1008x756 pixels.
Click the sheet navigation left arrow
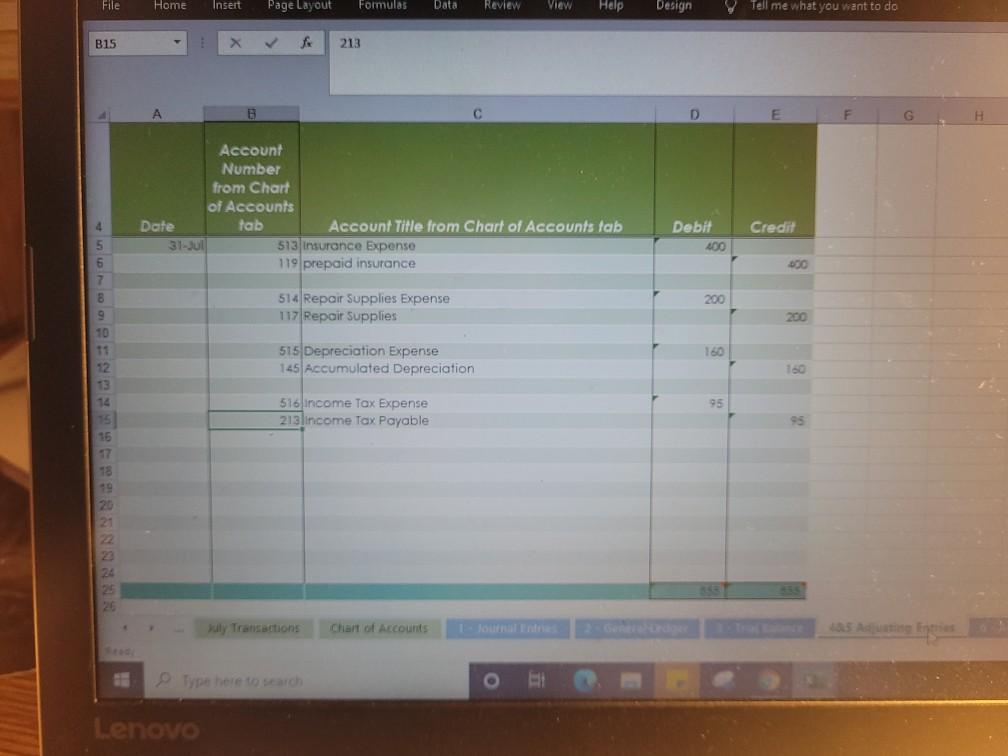[124, 628]
